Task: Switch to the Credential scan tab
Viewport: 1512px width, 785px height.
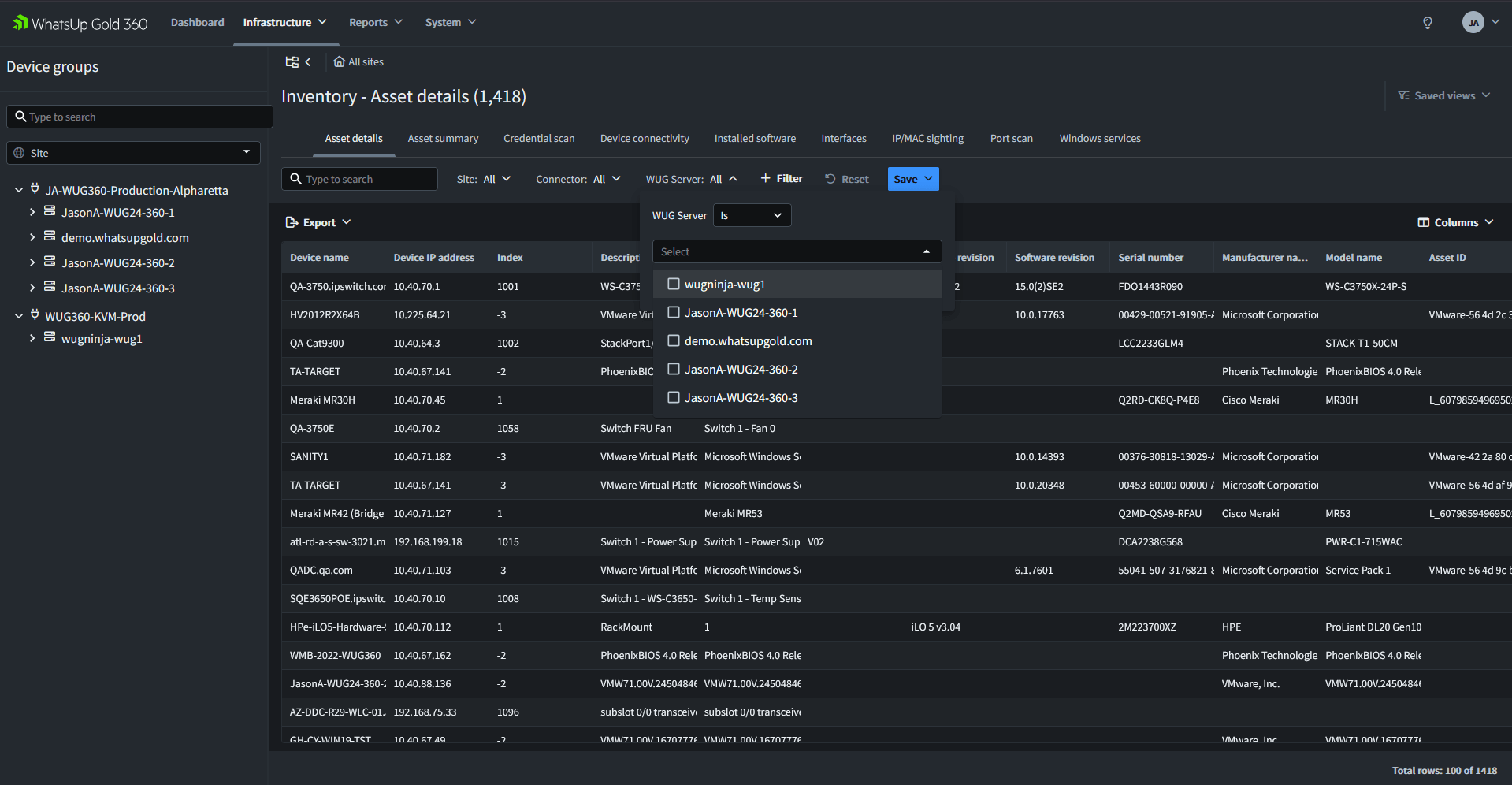Action: click(x=539, y=138)
